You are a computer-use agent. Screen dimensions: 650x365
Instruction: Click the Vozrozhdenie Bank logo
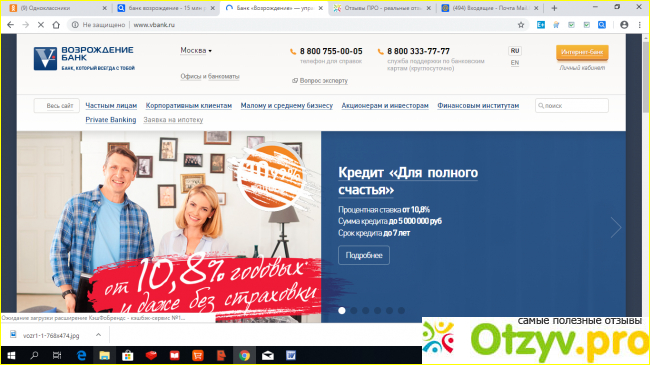point(84,58)
